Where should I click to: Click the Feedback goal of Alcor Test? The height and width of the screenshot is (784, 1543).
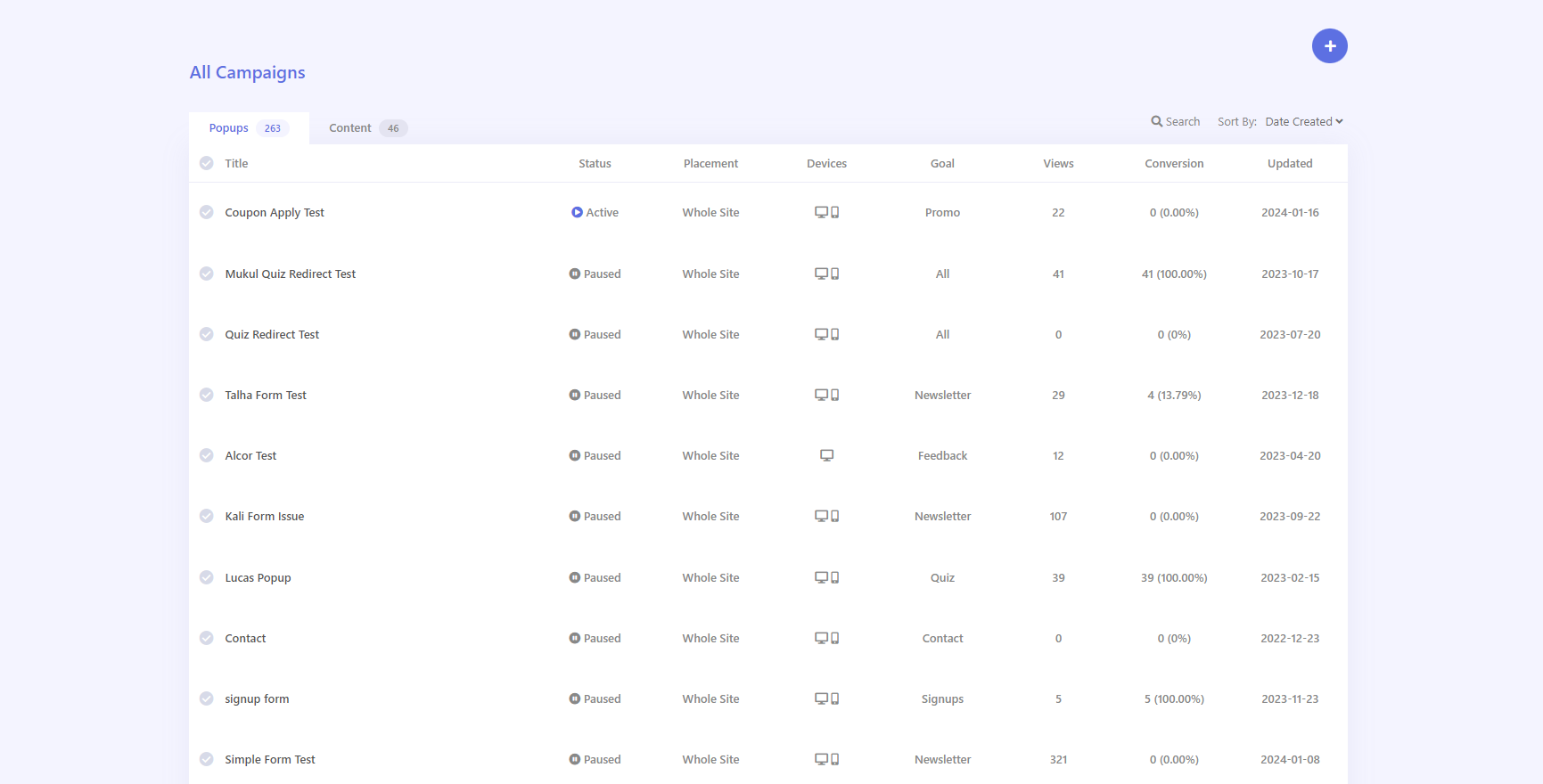[942, 455]
